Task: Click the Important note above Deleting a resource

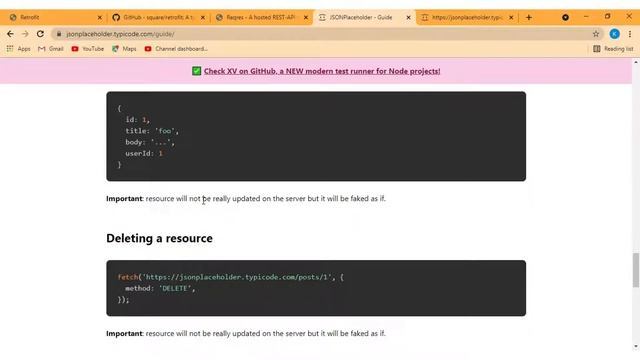Action: 246,199
